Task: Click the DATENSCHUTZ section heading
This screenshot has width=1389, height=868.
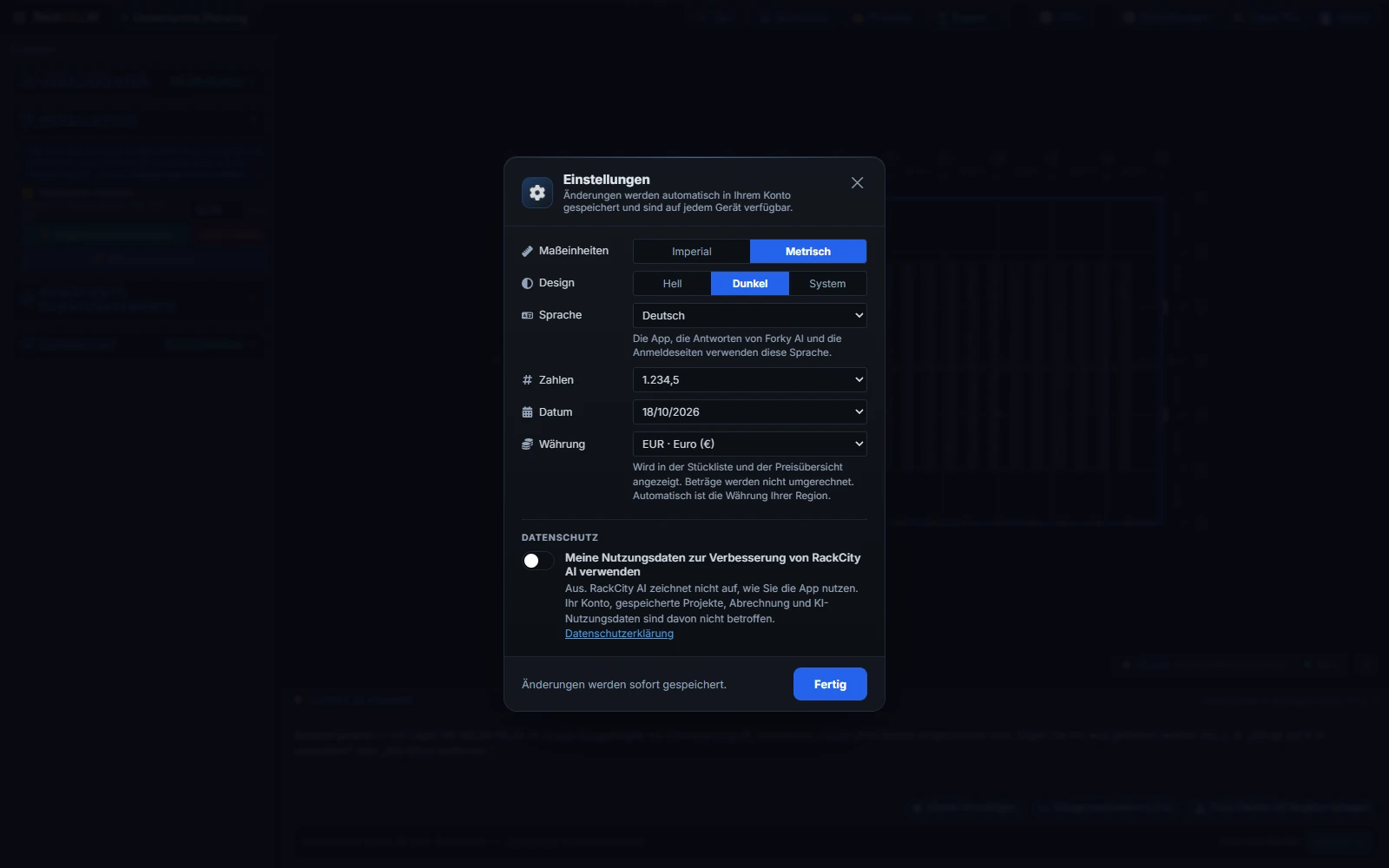Action: click(560, 538)
